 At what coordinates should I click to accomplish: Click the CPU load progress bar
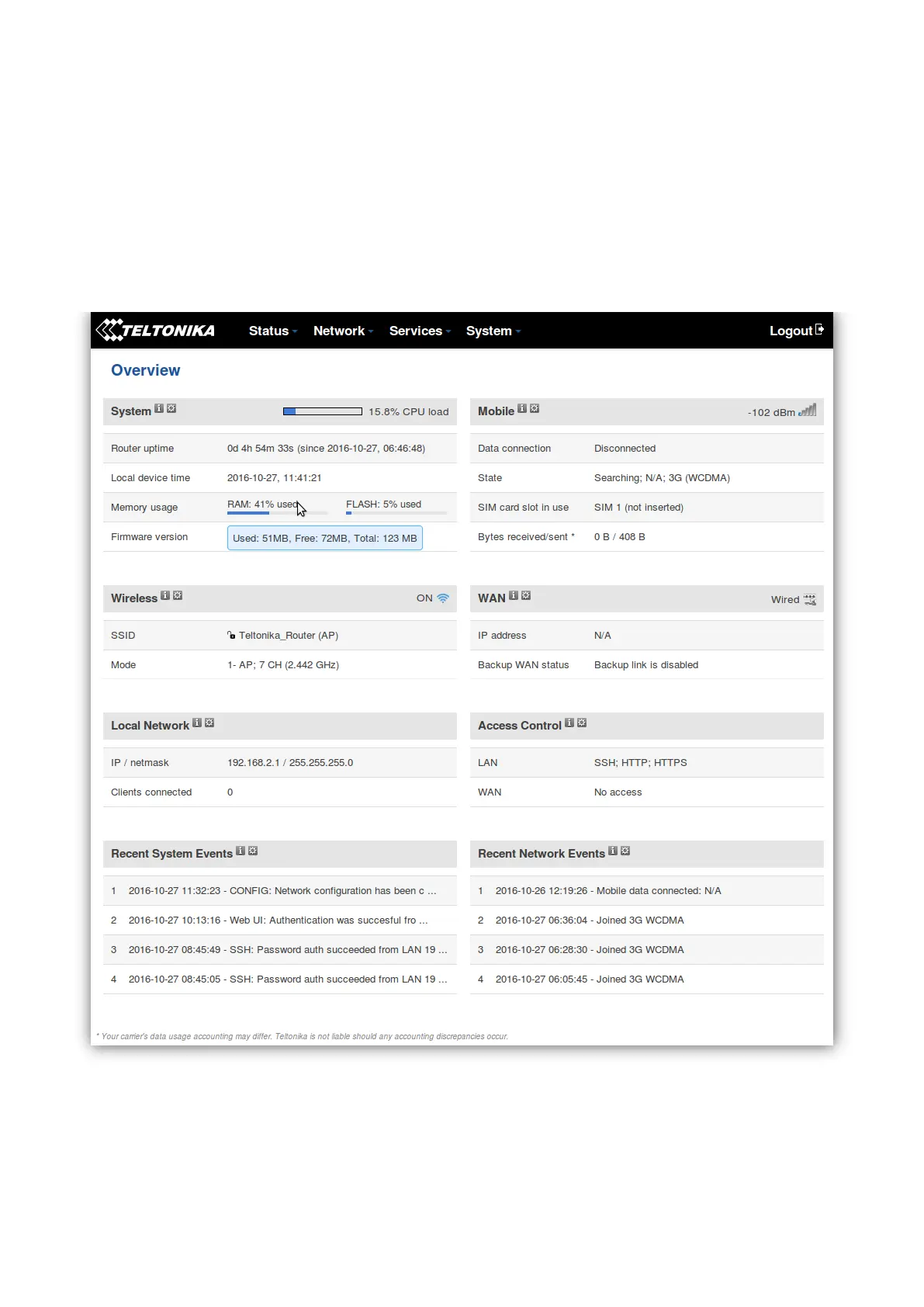coord(323,411)
